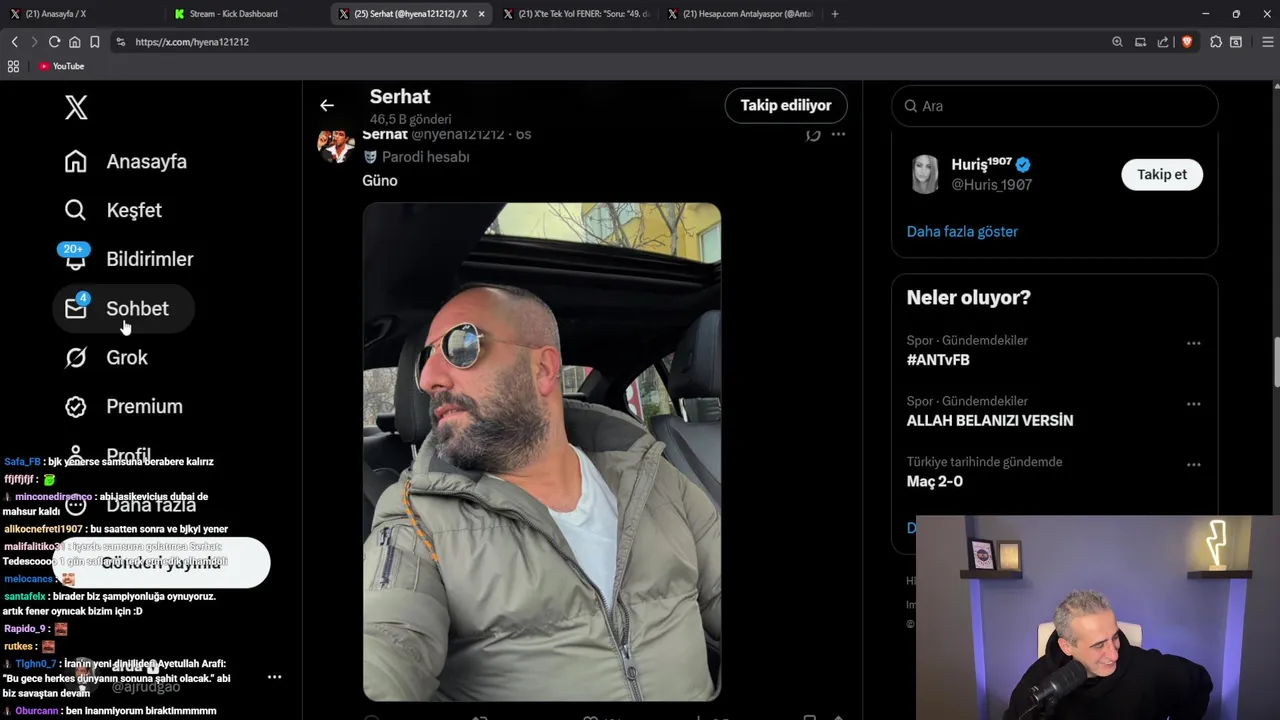Click the share icon in address bar
This screenshot has height=720, width=1280.
(1163, 42)
